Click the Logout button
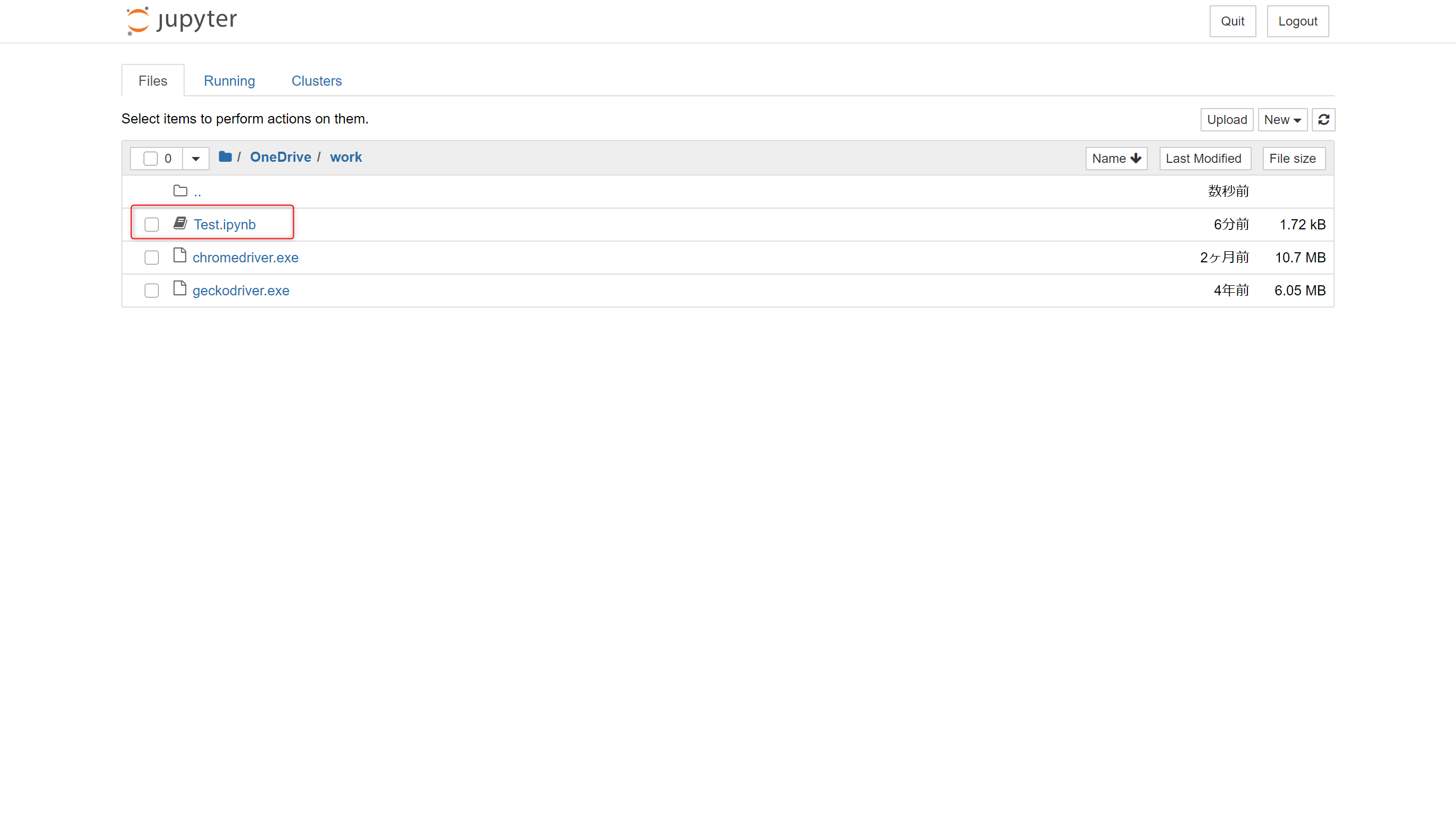 point(1297,21)
